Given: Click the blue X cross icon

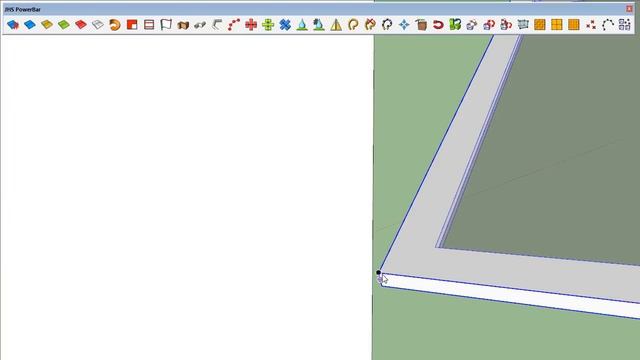Looking at the screenshot, I should point(285,25).
